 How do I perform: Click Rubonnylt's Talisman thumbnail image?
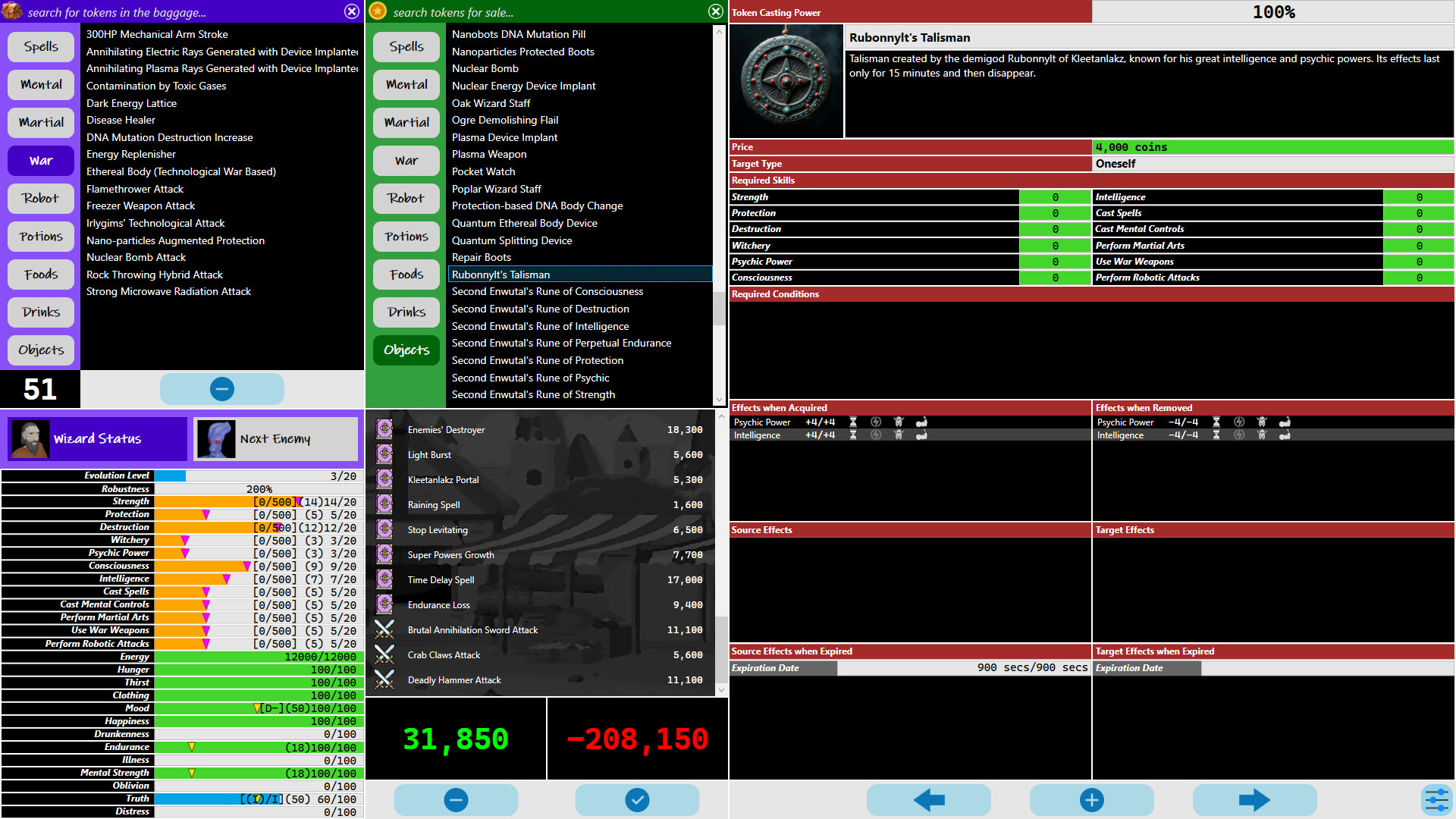(x=786, y=80)
